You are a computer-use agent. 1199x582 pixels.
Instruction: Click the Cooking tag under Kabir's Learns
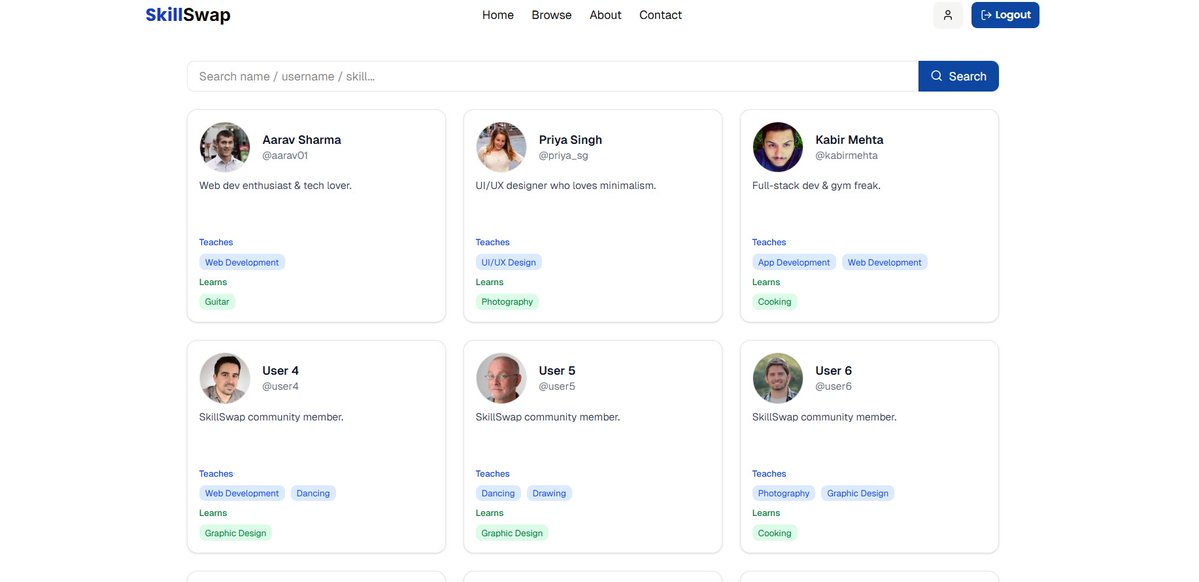(773, 300)
